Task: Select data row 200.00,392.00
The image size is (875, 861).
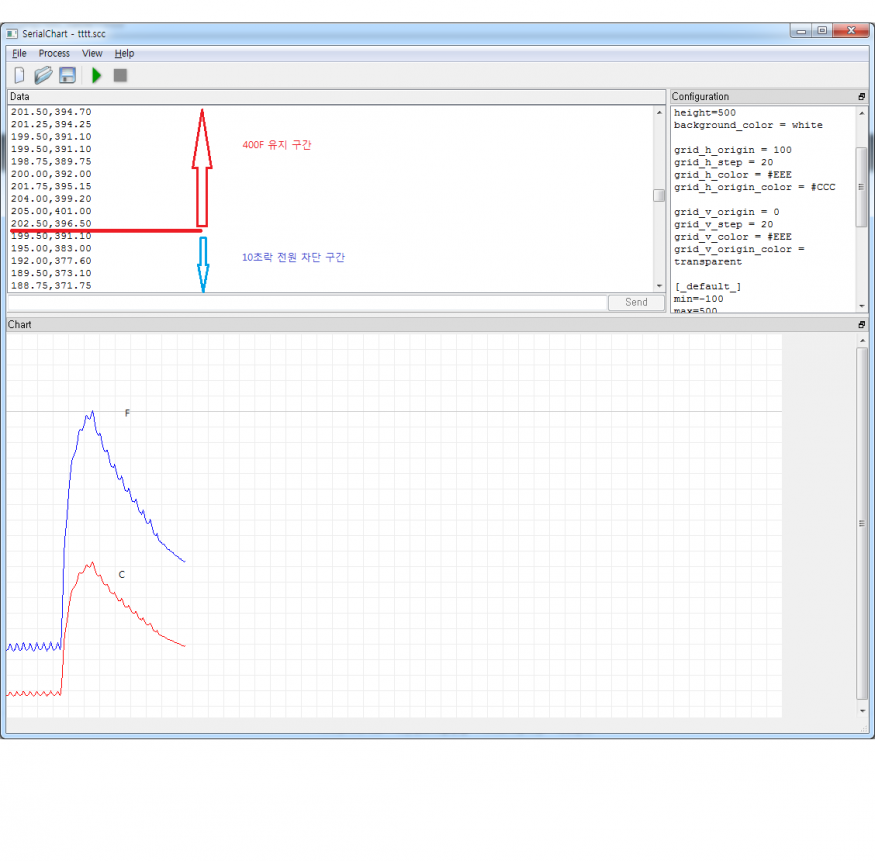Action: [x=51, y=174]
